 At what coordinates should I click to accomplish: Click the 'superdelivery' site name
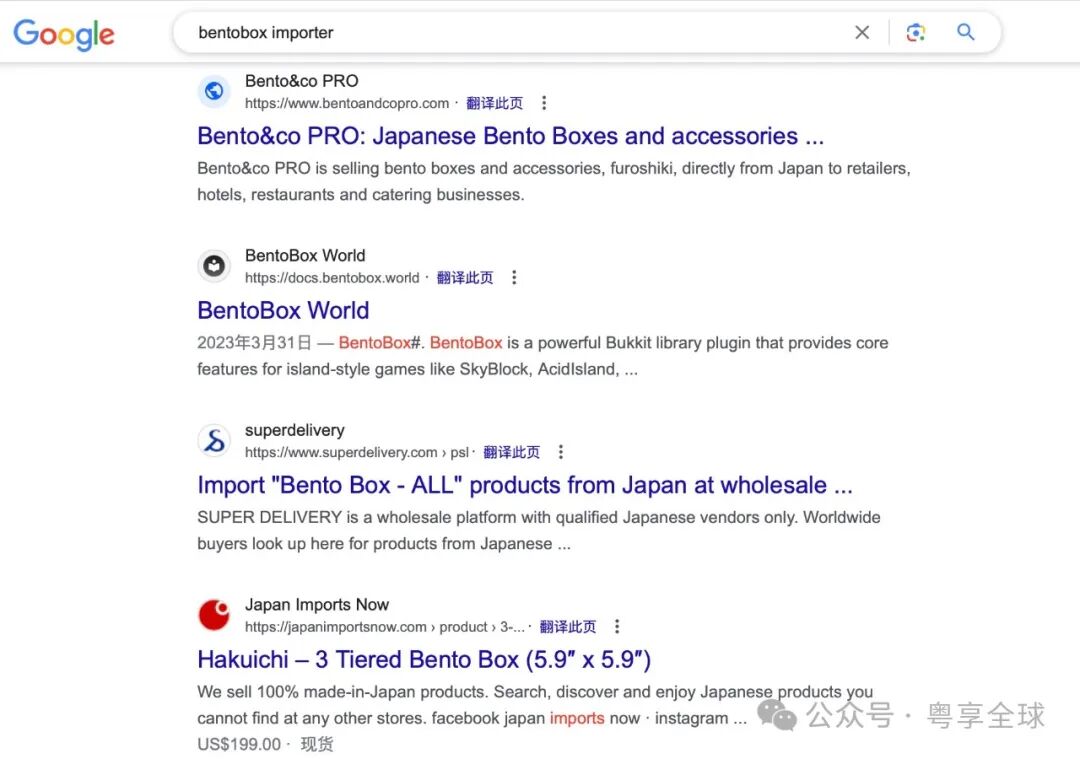[295, 430]
